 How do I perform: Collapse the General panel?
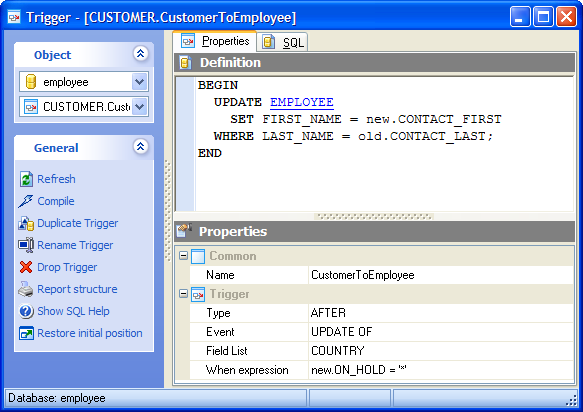141,147
